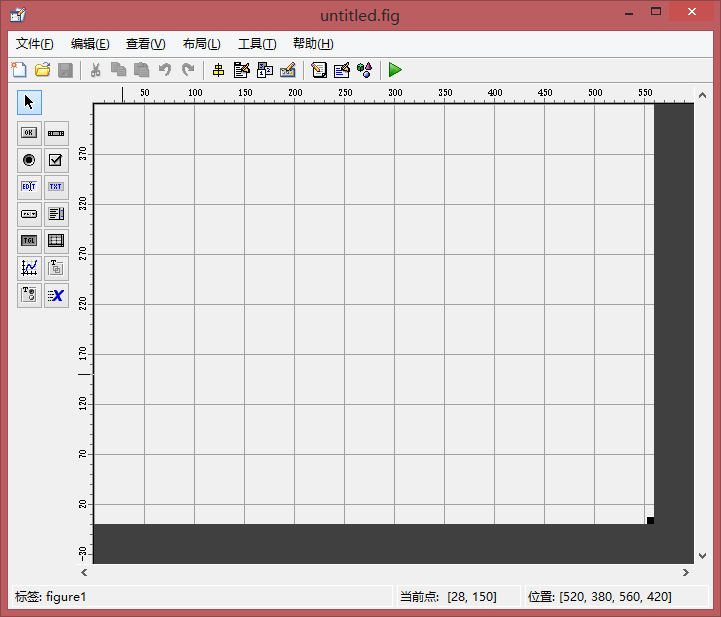
Task: Select the Push Button component in palette
Action: pyautogui.click(x=29, y=132)
